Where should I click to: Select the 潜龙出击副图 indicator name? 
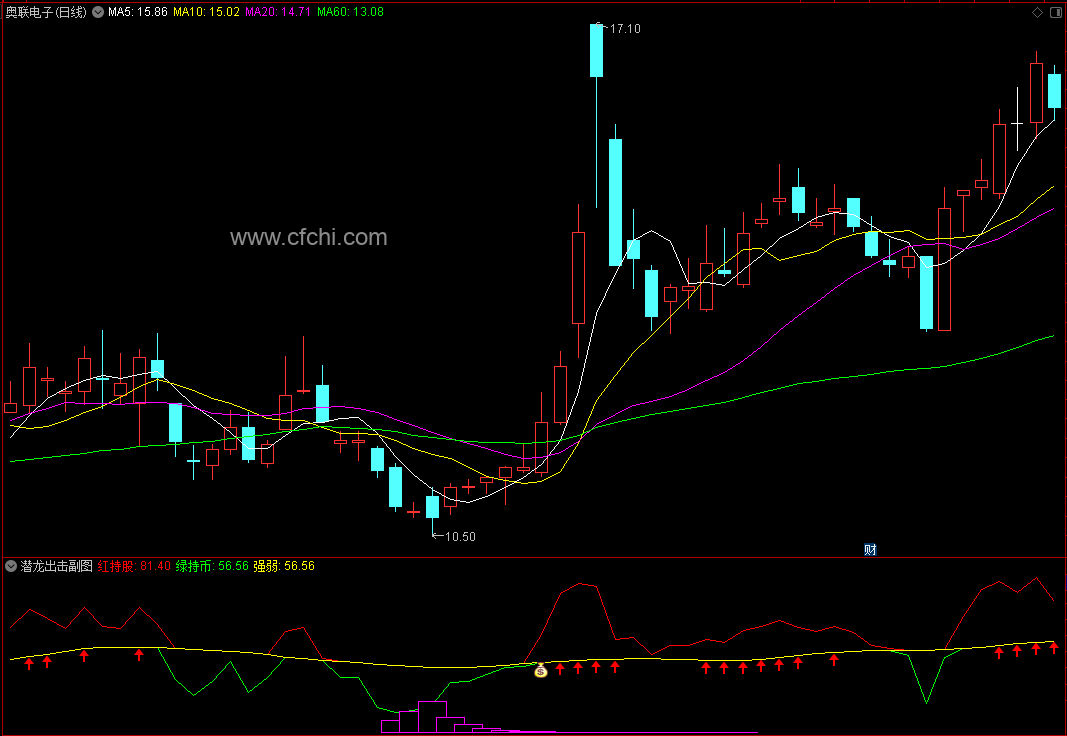[x=56, y=566]
